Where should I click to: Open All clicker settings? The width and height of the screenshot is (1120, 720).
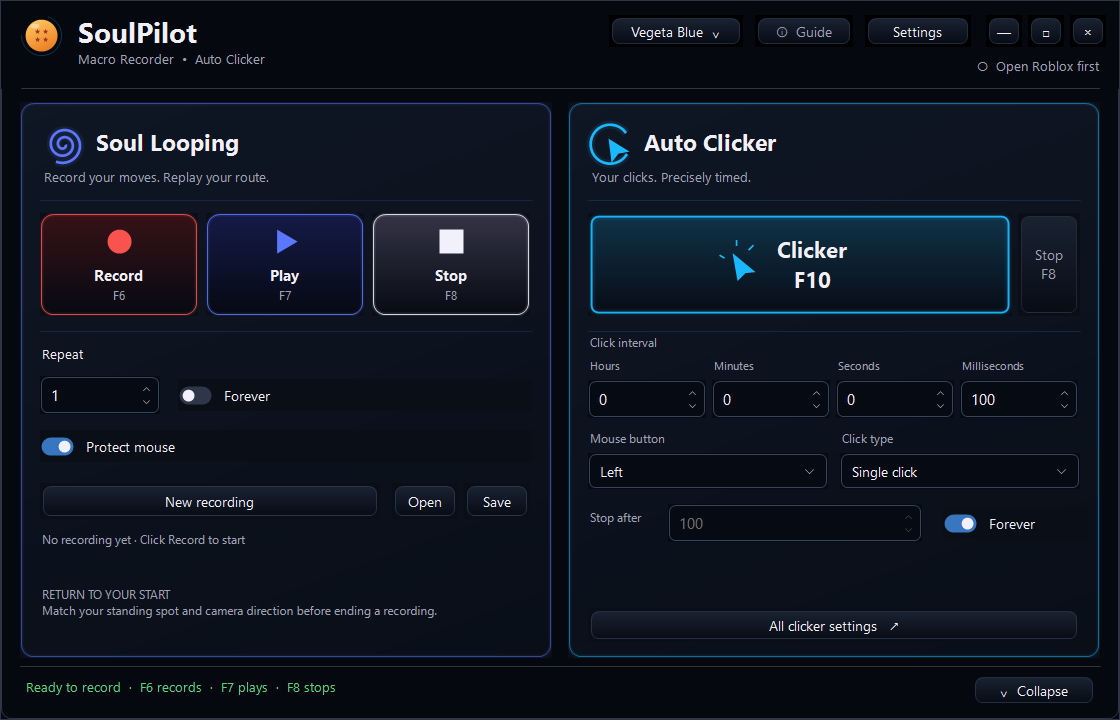click(834, 626)
